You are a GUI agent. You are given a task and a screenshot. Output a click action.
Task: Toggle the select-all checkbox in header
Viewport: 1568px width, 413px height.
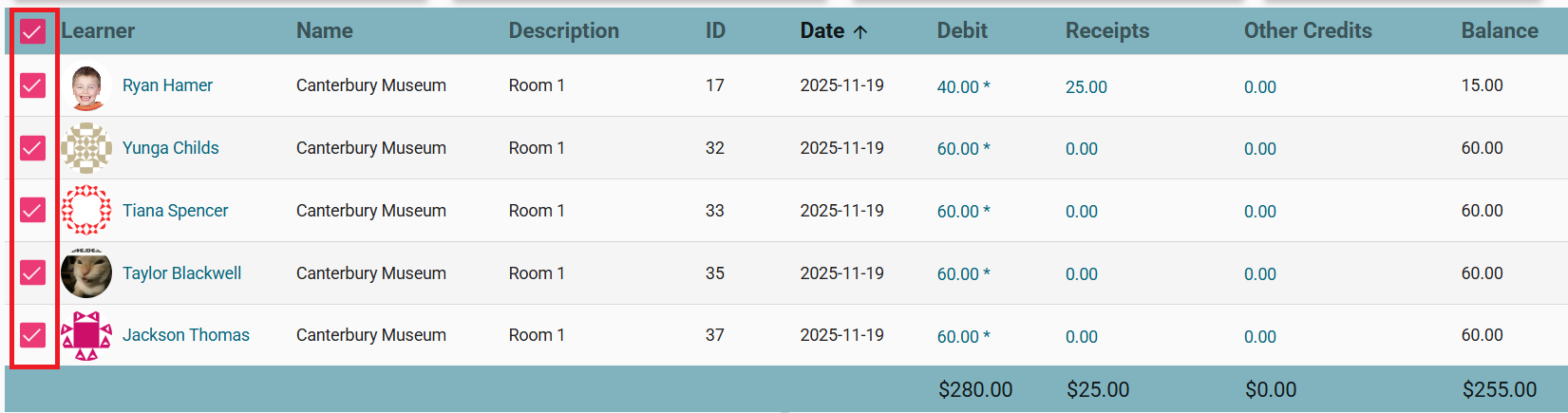[x=32, y=32]
